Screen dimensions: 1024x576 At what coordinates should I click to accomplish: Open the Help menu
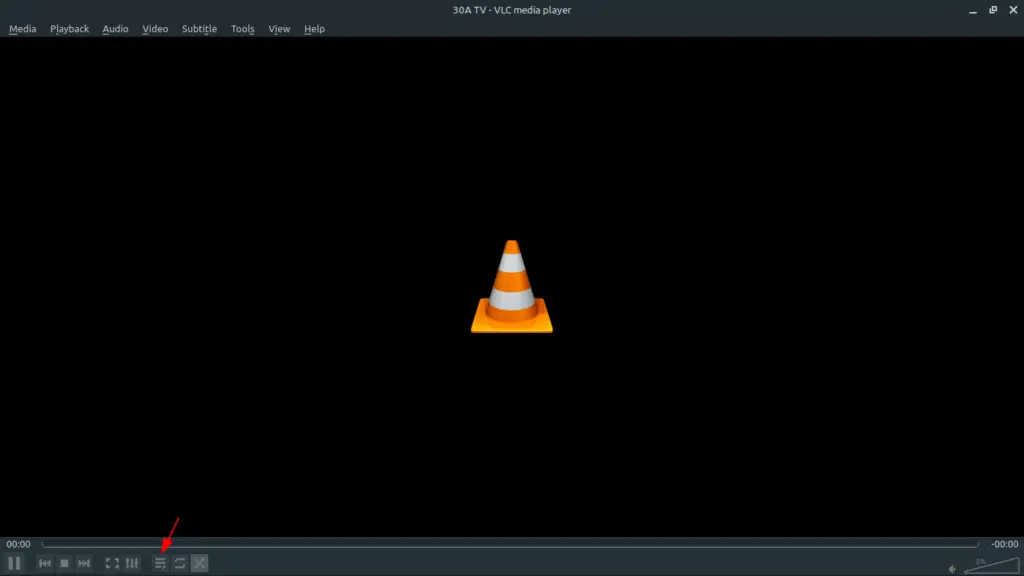314,29
